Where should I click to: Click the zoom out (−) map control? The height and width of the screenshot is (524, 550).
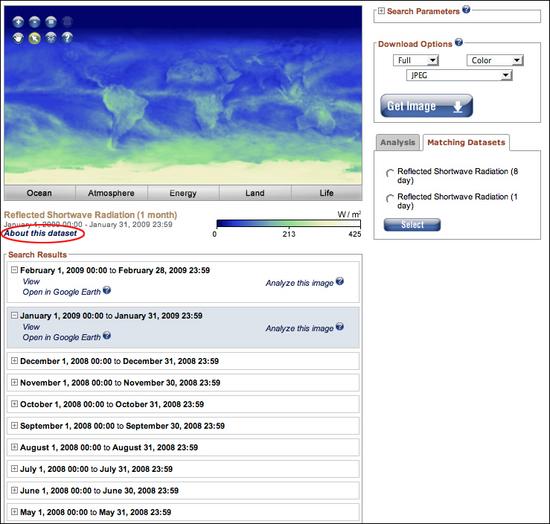click(x=35, y=22)
